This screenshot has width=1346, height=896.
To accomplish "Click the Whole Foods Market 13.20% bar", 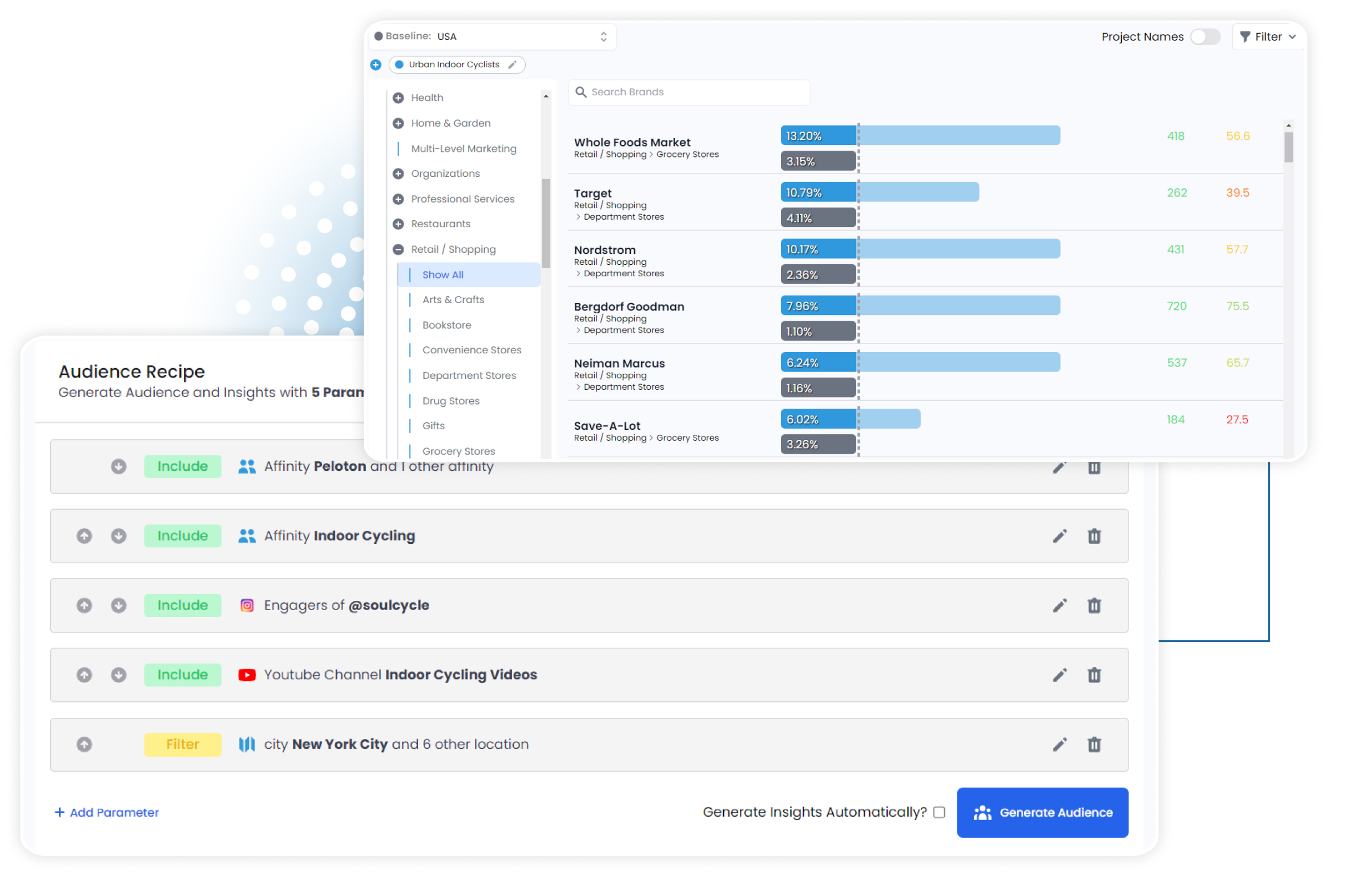I will coord(920,135).
